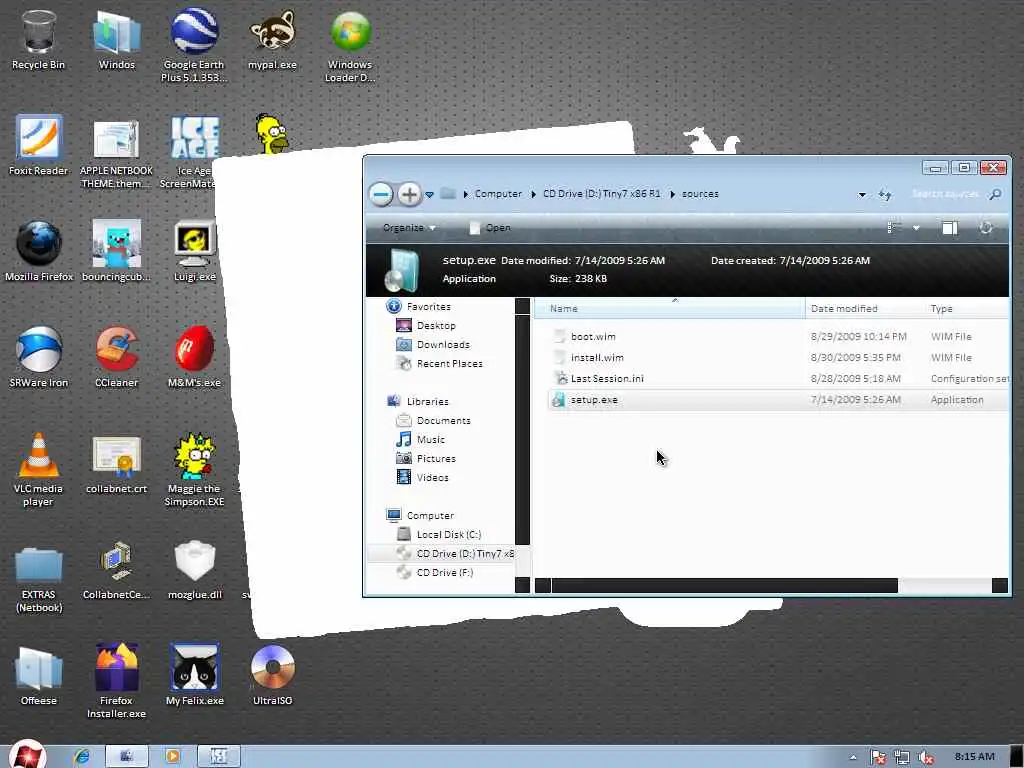This screenshot has height=768, width=1024.
Task: Select CD Drive (F:) in tree
Action: point(445,572)
